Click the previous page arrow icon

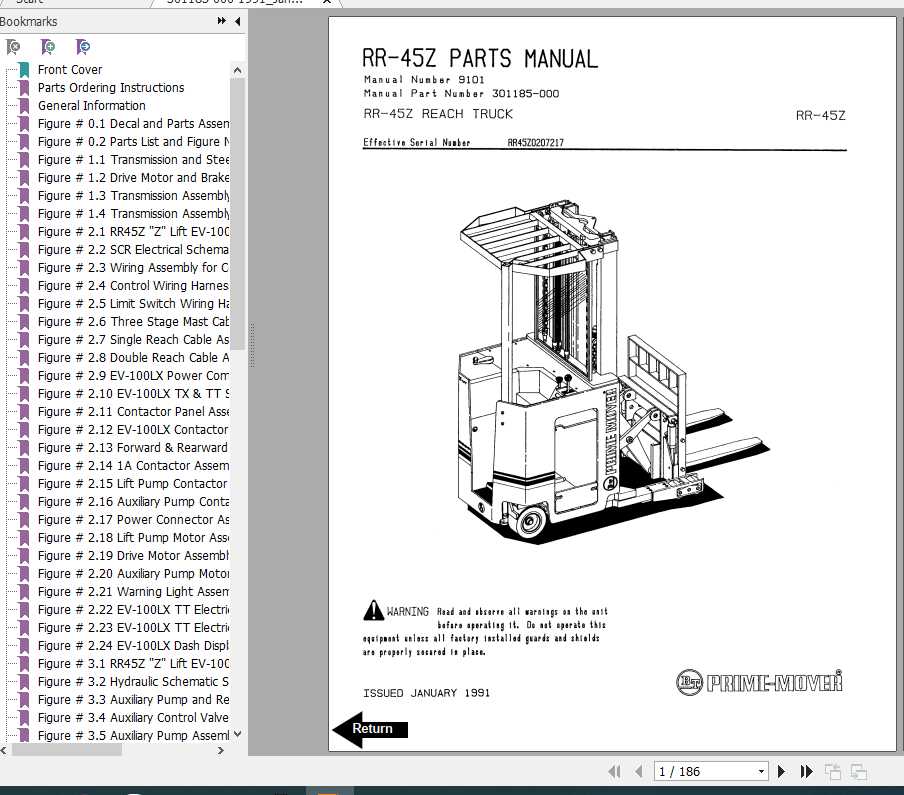tap(639, 771)
